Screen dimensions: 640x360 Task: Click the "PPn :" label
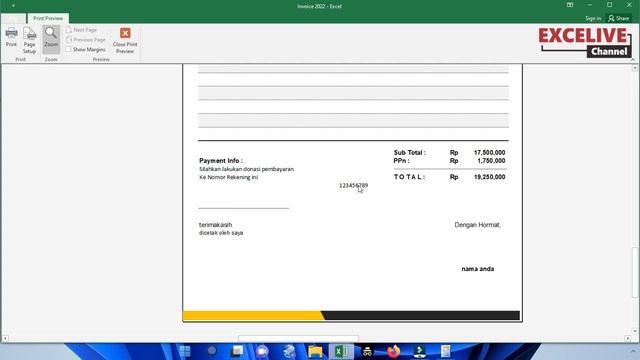coord(401,161)
